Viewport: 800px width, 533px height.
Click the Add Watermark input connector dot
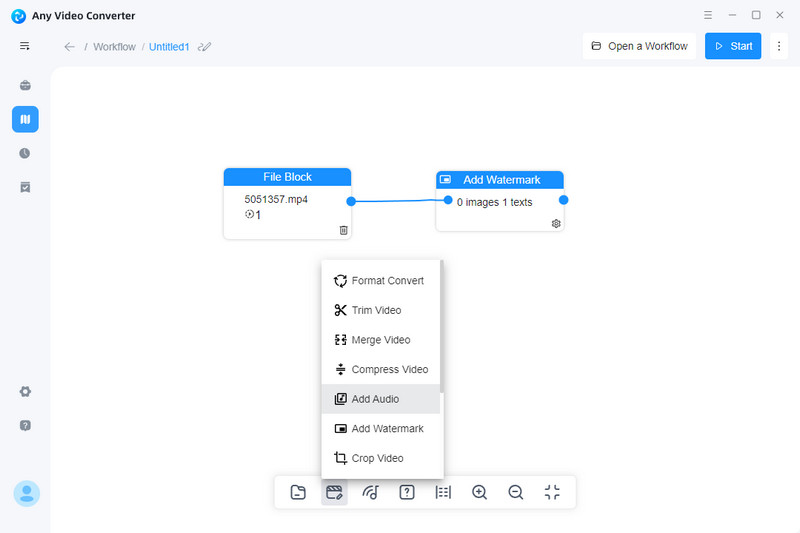point(448,200)
